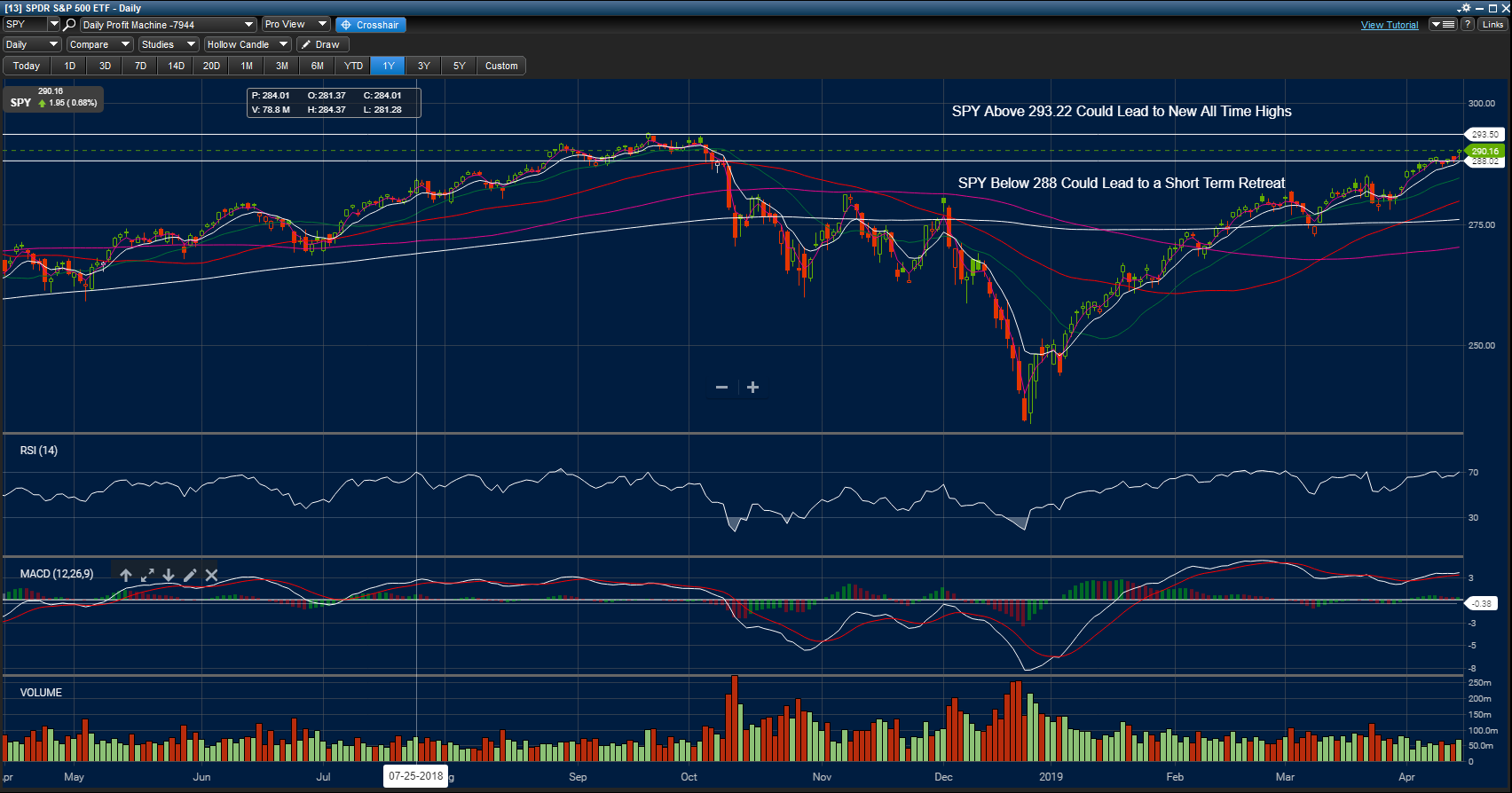1512x793 pixels.
Task: Select the 3D range tab
Action: click(105, 66)
